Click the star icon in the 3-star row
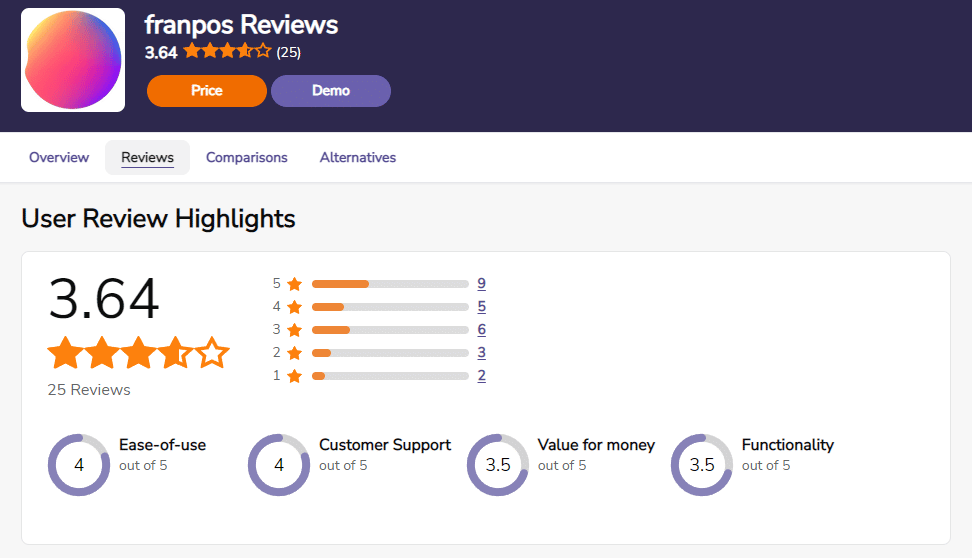Viewport: 972px width, 558px height. [x=294, y=330]
